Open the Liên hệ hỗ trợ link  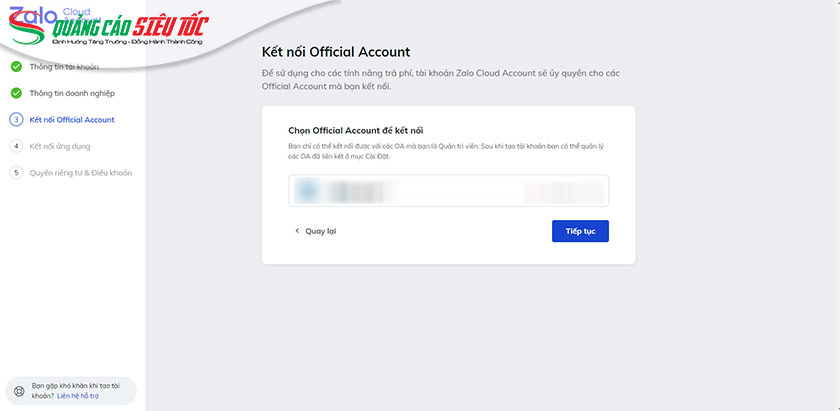point(78,396)
